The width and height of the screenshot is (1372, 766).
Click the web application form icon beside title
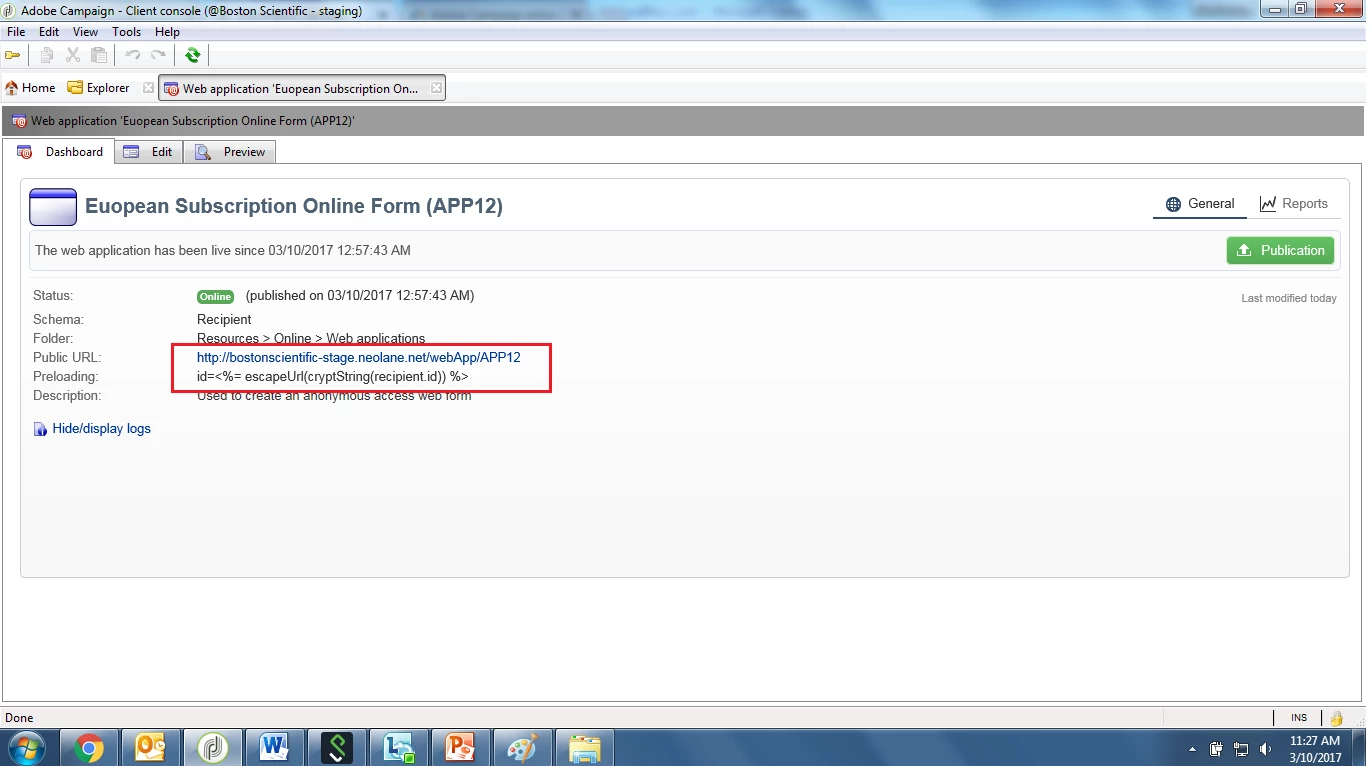(53, 206)
